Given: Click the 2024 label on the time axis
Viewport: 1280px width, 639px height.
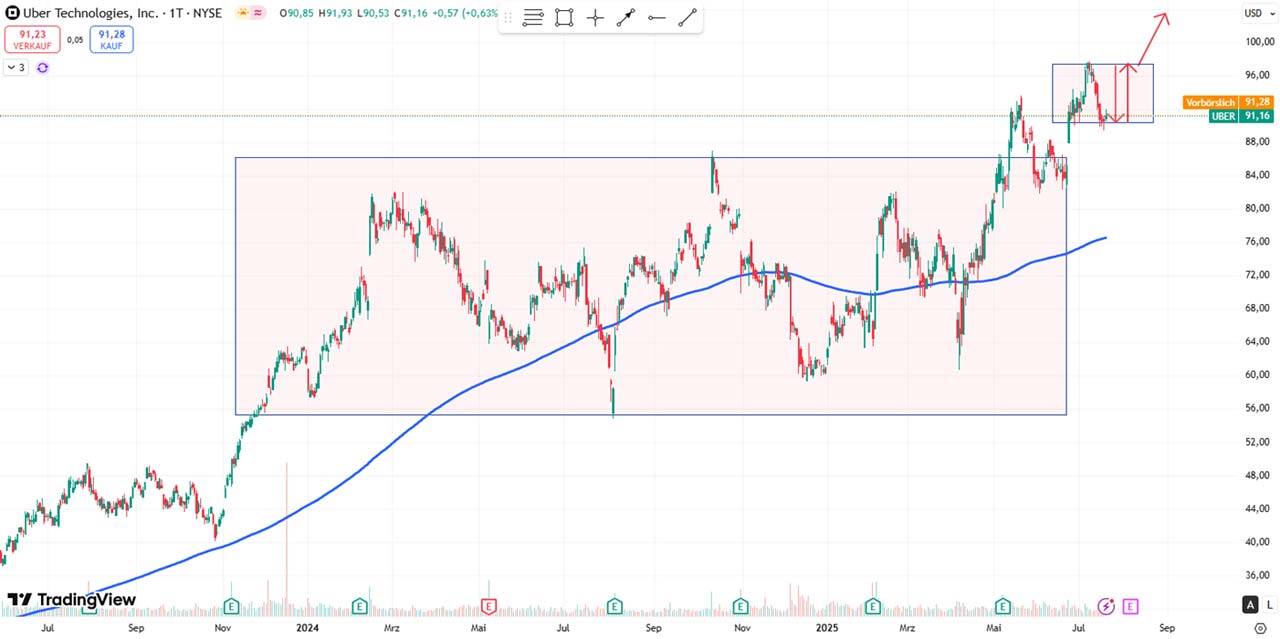Looking at the screenshot, I should 308,629.
